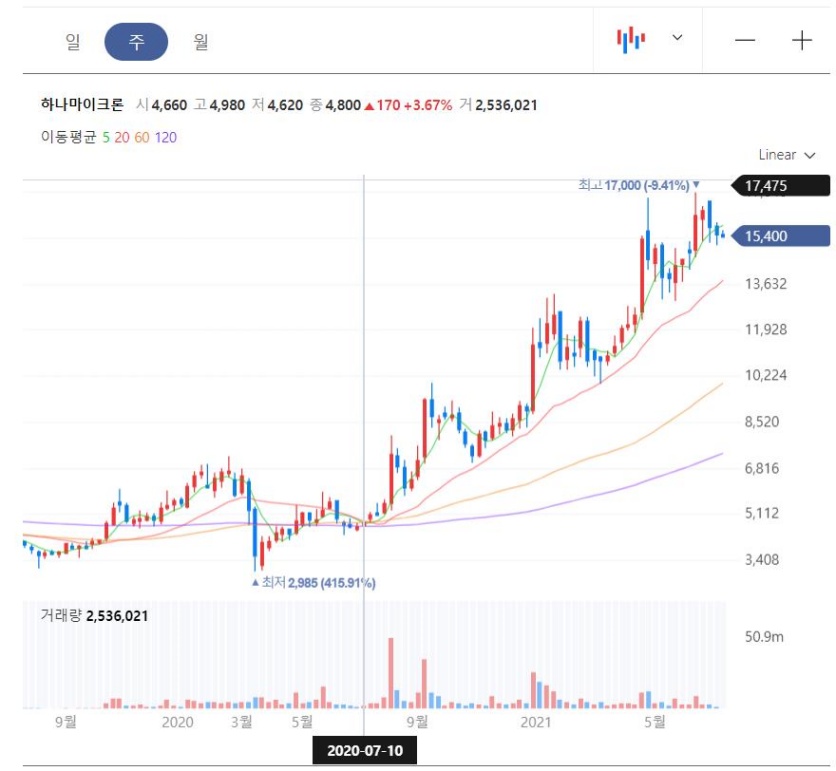Click the down triangle beside 최고 17,000
836x771 pixels.
[x=696, y=185]
